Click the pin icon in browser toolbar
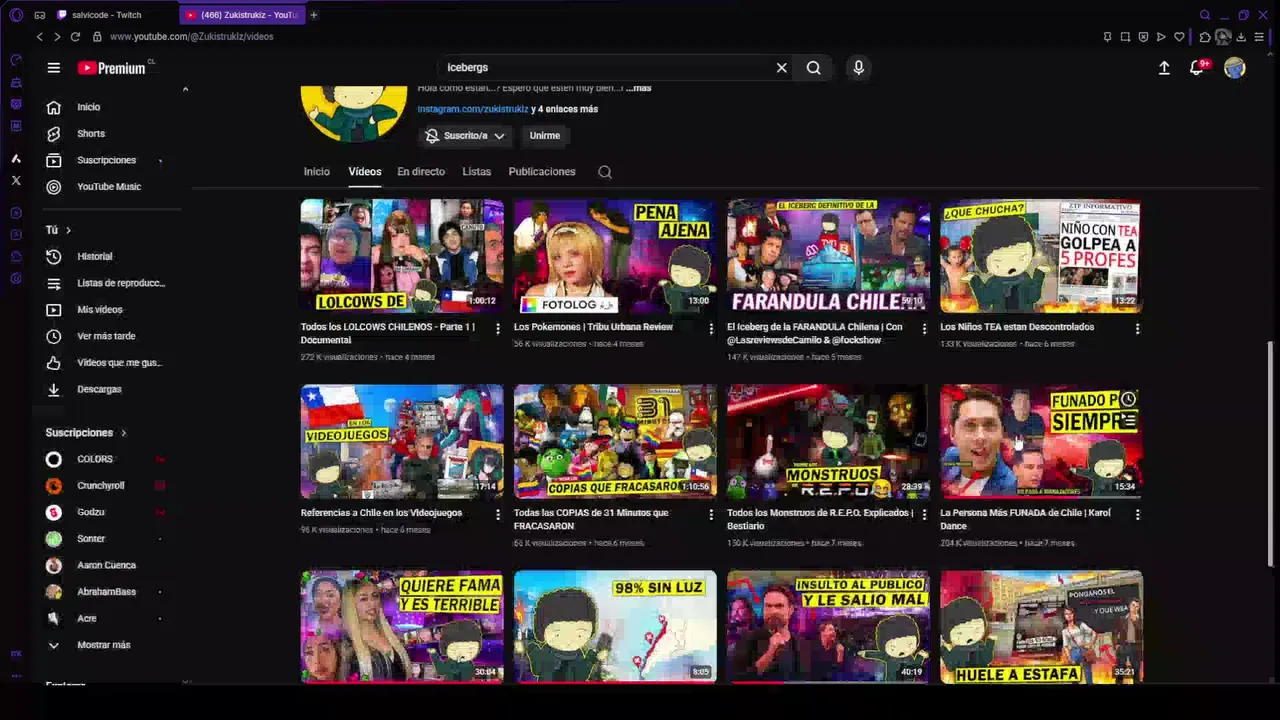This screenshot has width=1280, height=720. [x=1107, y=37]
